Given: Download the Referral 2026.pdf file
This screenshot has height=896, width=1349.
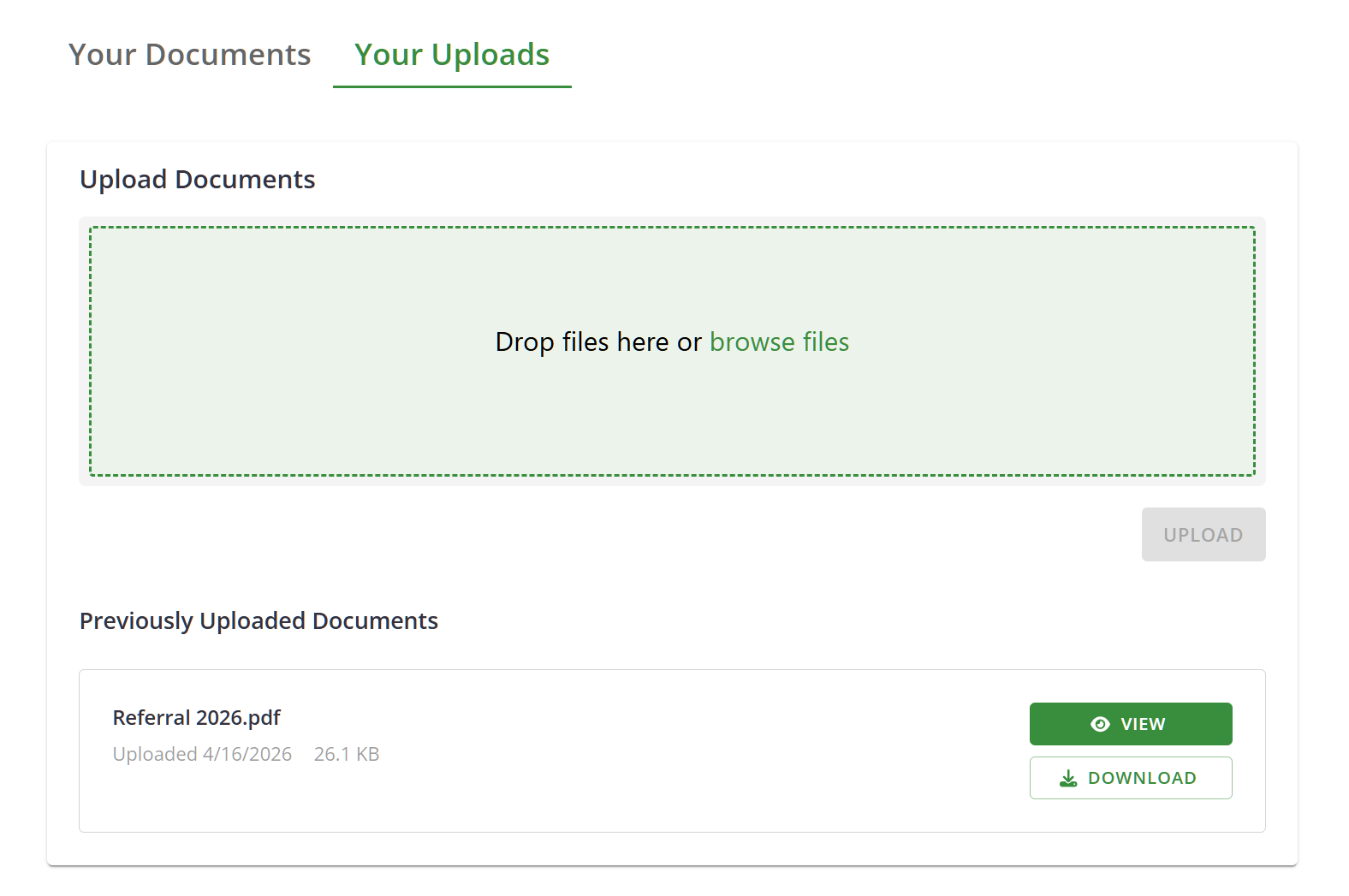Looking at the screenshot, I should coord(1130,778).
